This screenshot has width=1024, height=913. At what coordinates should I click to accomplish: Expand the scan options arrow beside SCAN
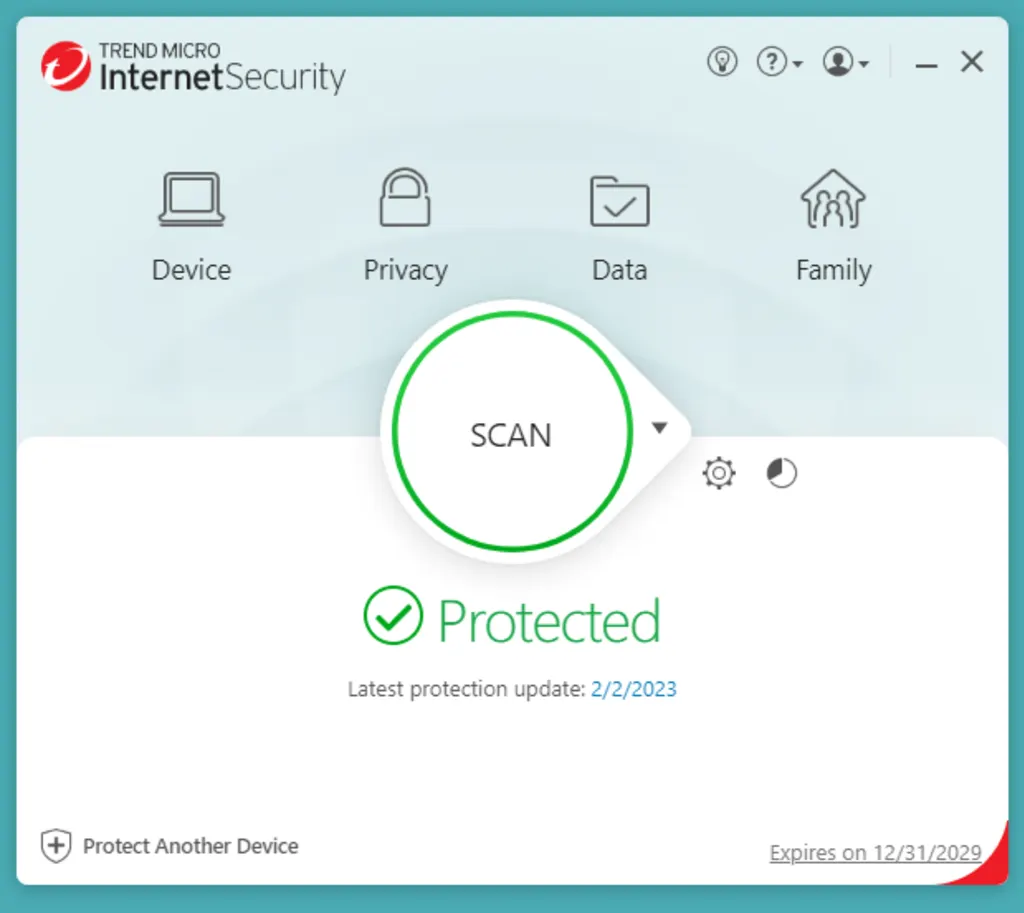tap(660, 427)
